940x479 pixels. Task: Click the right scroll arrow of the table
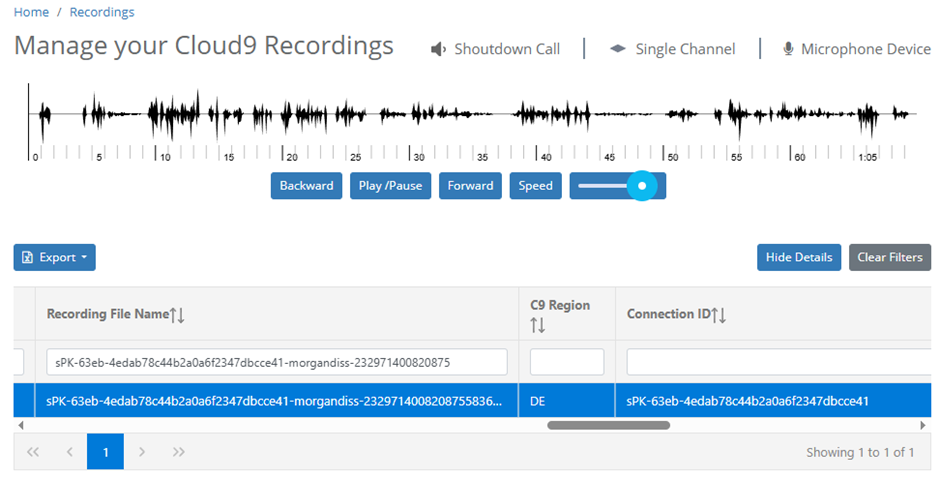click(923, 426)
